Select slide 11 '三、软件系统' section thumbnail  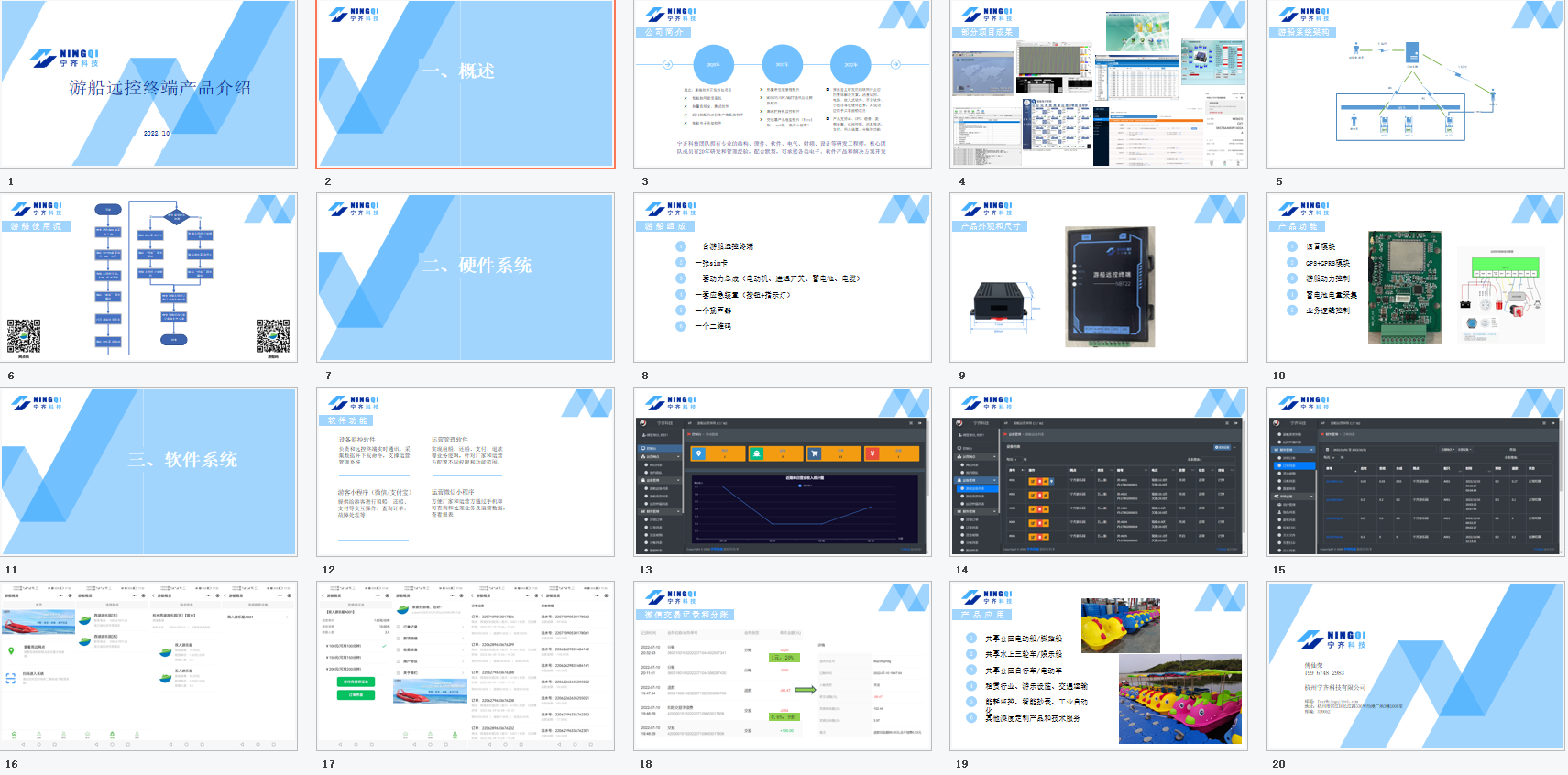click(x=149, y=472)
